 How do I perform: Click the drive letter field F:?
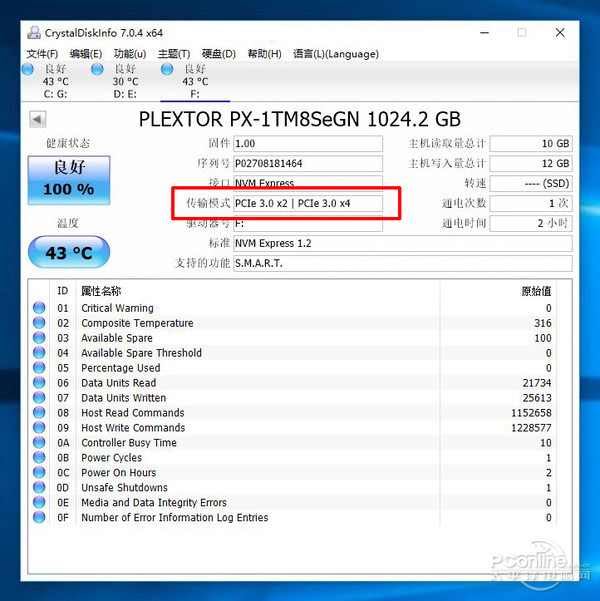pyautogui.click(x=308, y=223)
